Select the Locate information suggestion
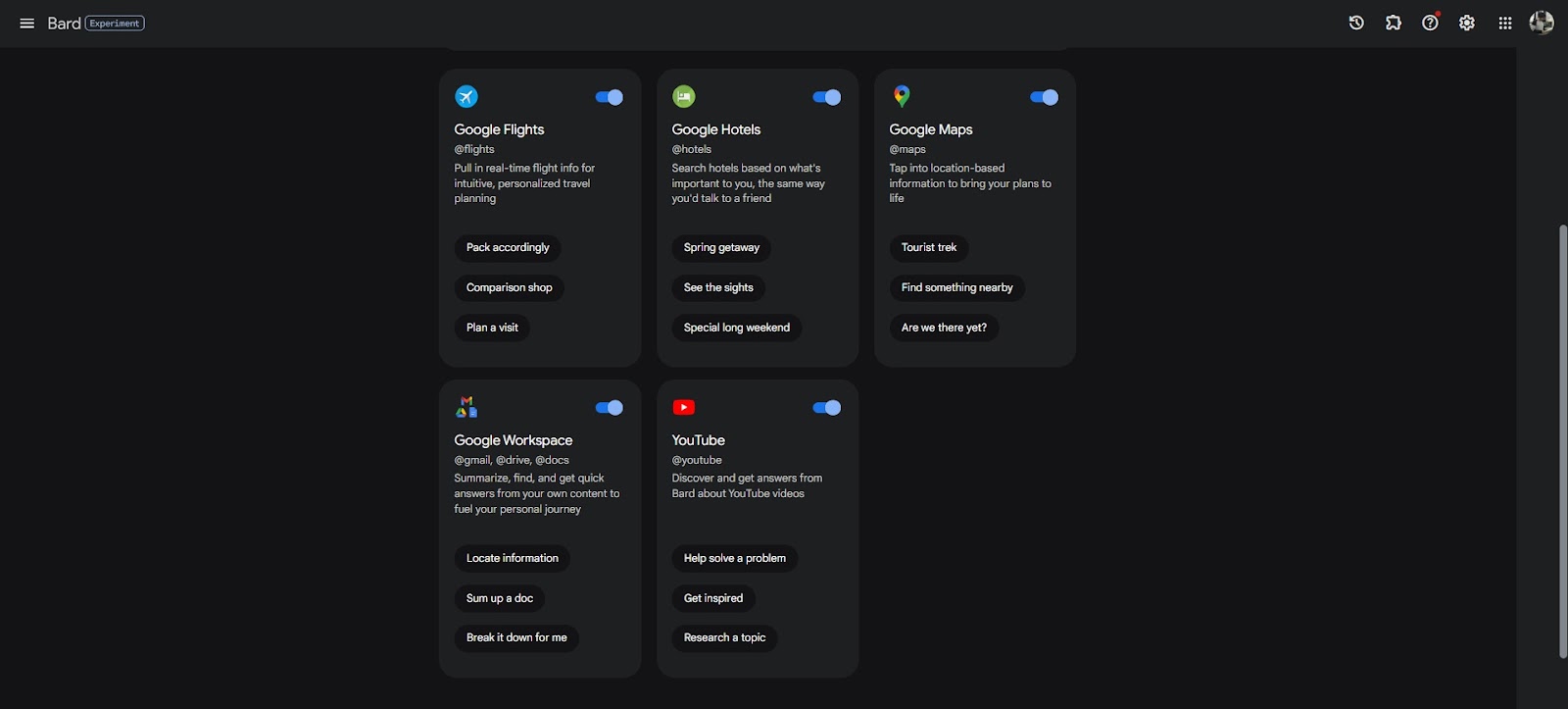The image size is (1568, 709). (513, 559)
